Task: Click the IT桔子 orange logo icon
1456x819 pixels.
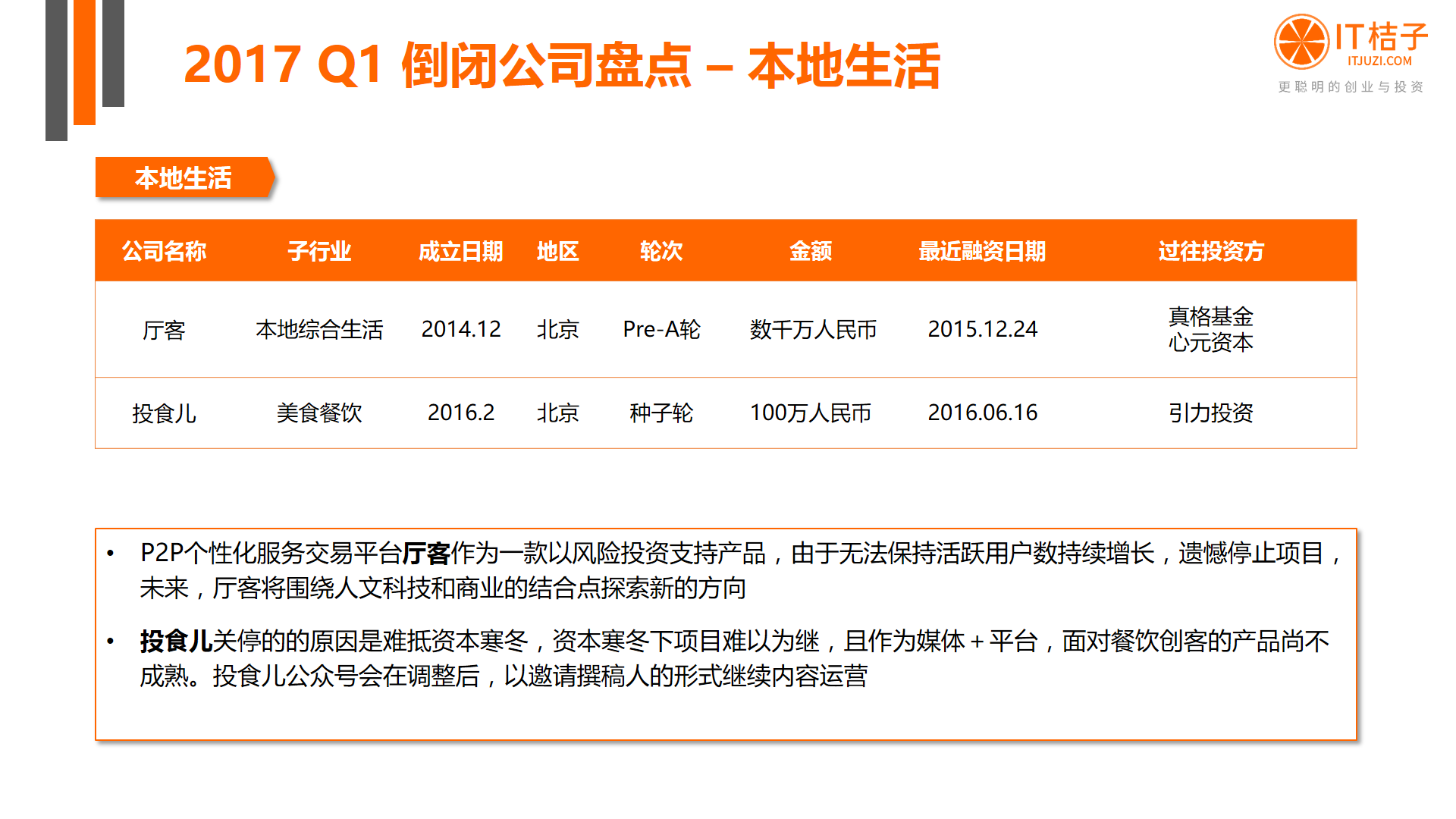Action: [x=1301, y=41]
